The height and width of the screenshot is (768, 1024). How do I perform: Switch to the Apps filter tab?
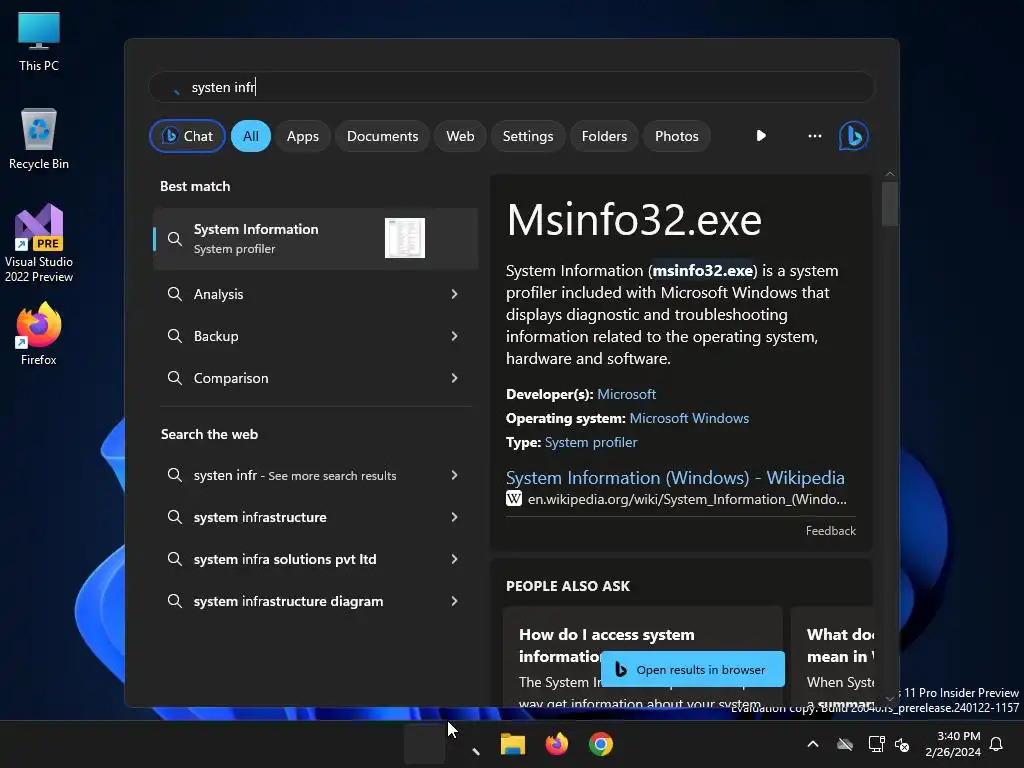pyautogui.click(x=302, y=136)
